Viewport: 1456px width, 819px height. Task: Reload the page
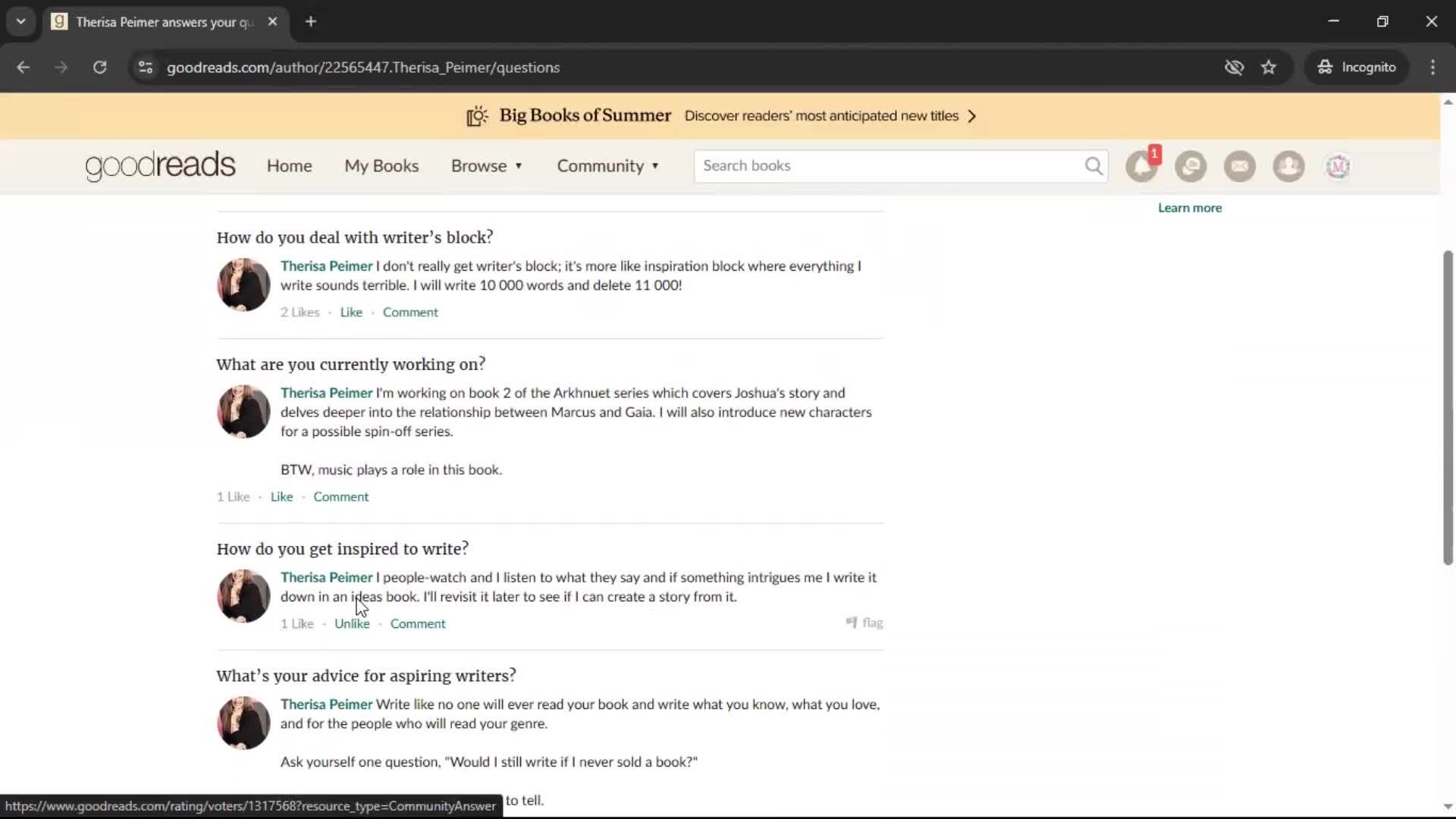coord(99,67)
